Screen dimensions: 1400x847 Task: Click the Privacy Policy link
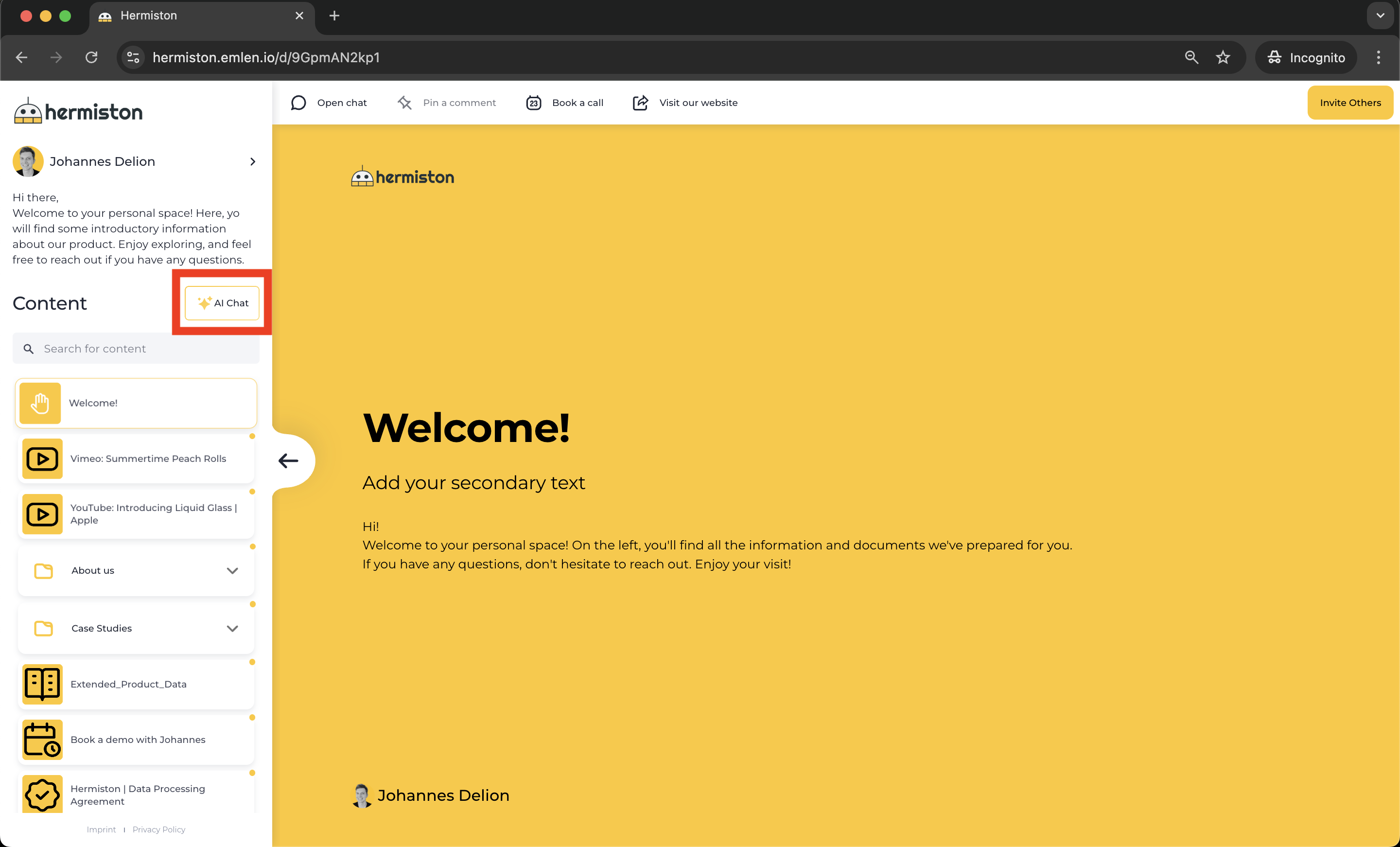tap(158, 829)
